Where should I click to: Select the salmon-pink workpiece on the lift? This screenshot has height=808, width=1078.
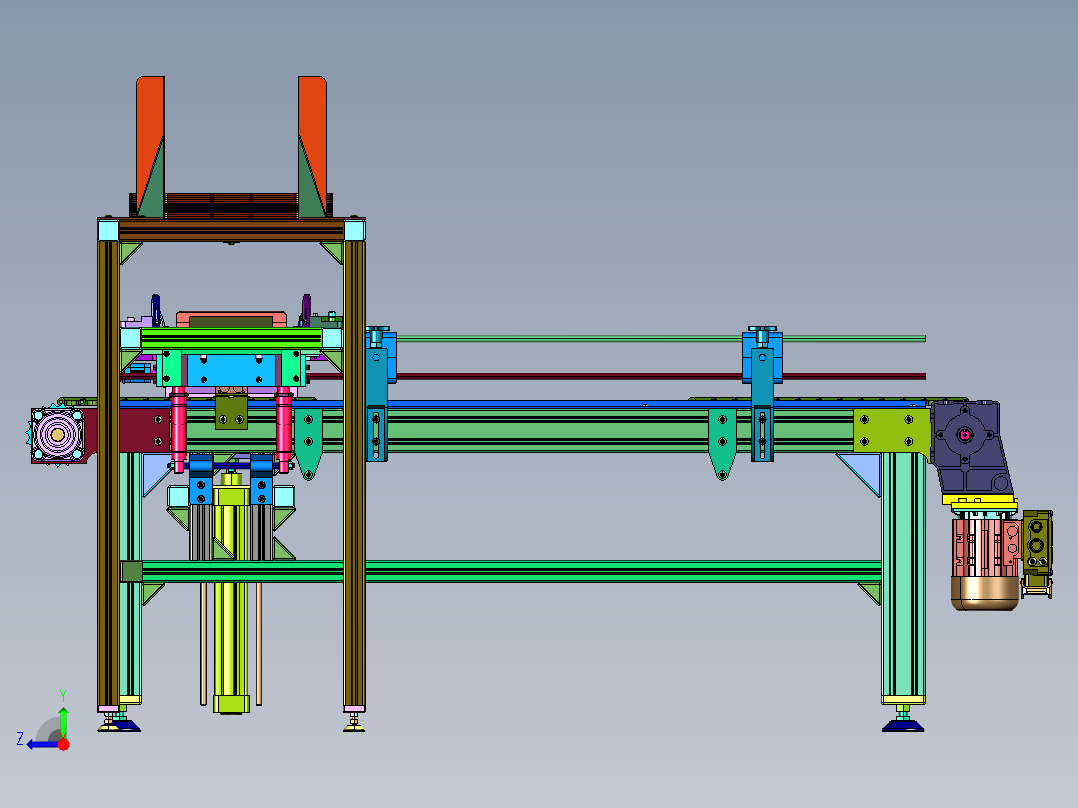coord(231,319)
